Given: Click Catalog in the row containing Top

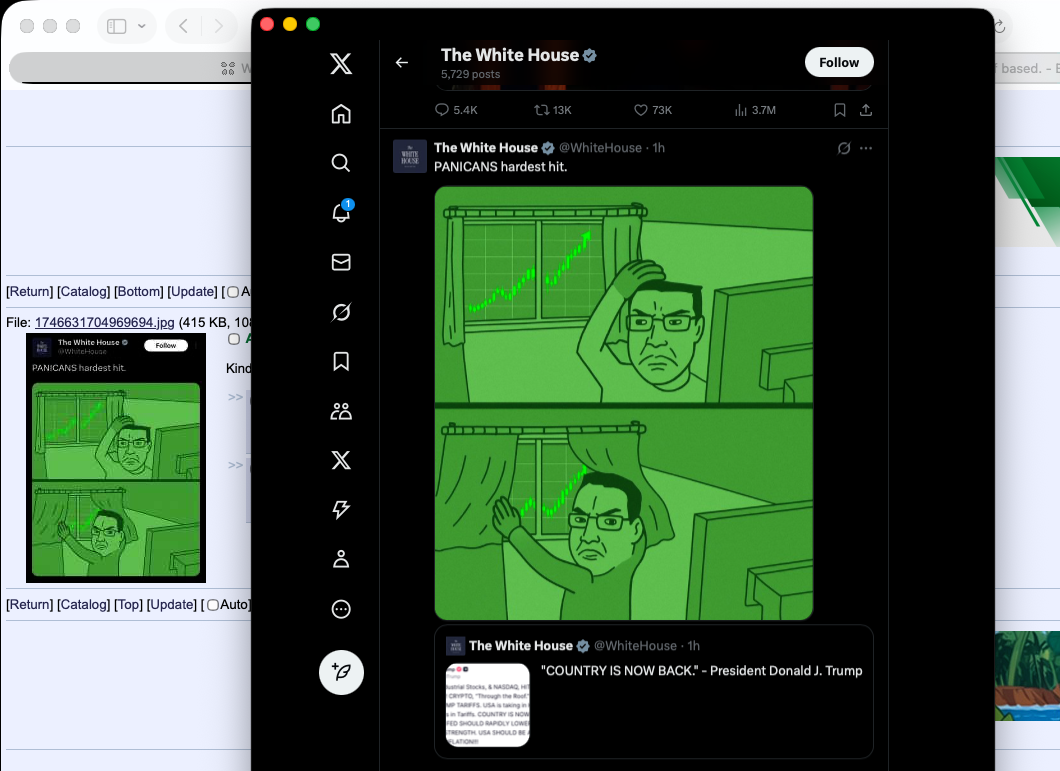Looking at the screenshot, I should pos(83,605).
